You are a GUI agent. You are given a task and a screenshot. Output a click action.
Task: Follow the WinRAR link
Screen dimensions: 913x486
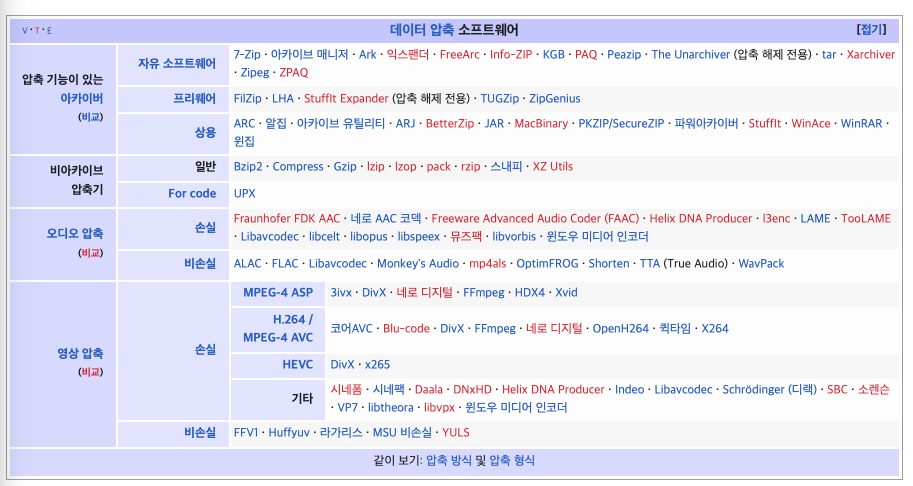(x=861, y=123)
